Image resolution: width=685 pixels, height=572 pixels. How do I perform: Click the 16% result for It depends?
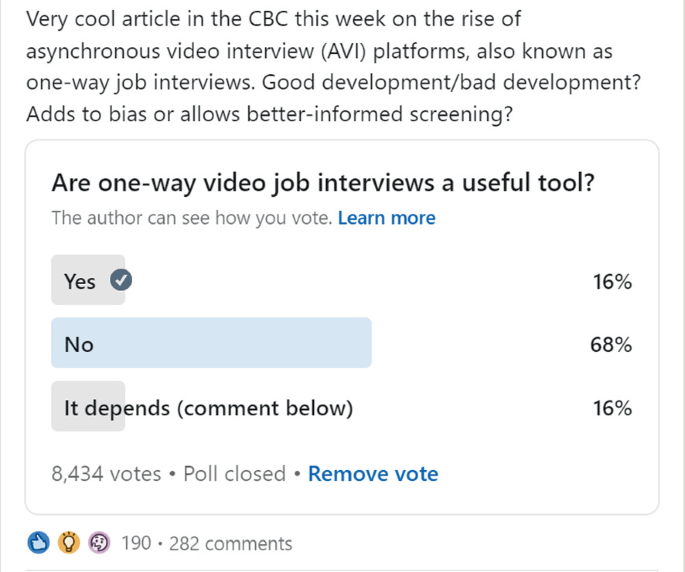click(612, 408)
